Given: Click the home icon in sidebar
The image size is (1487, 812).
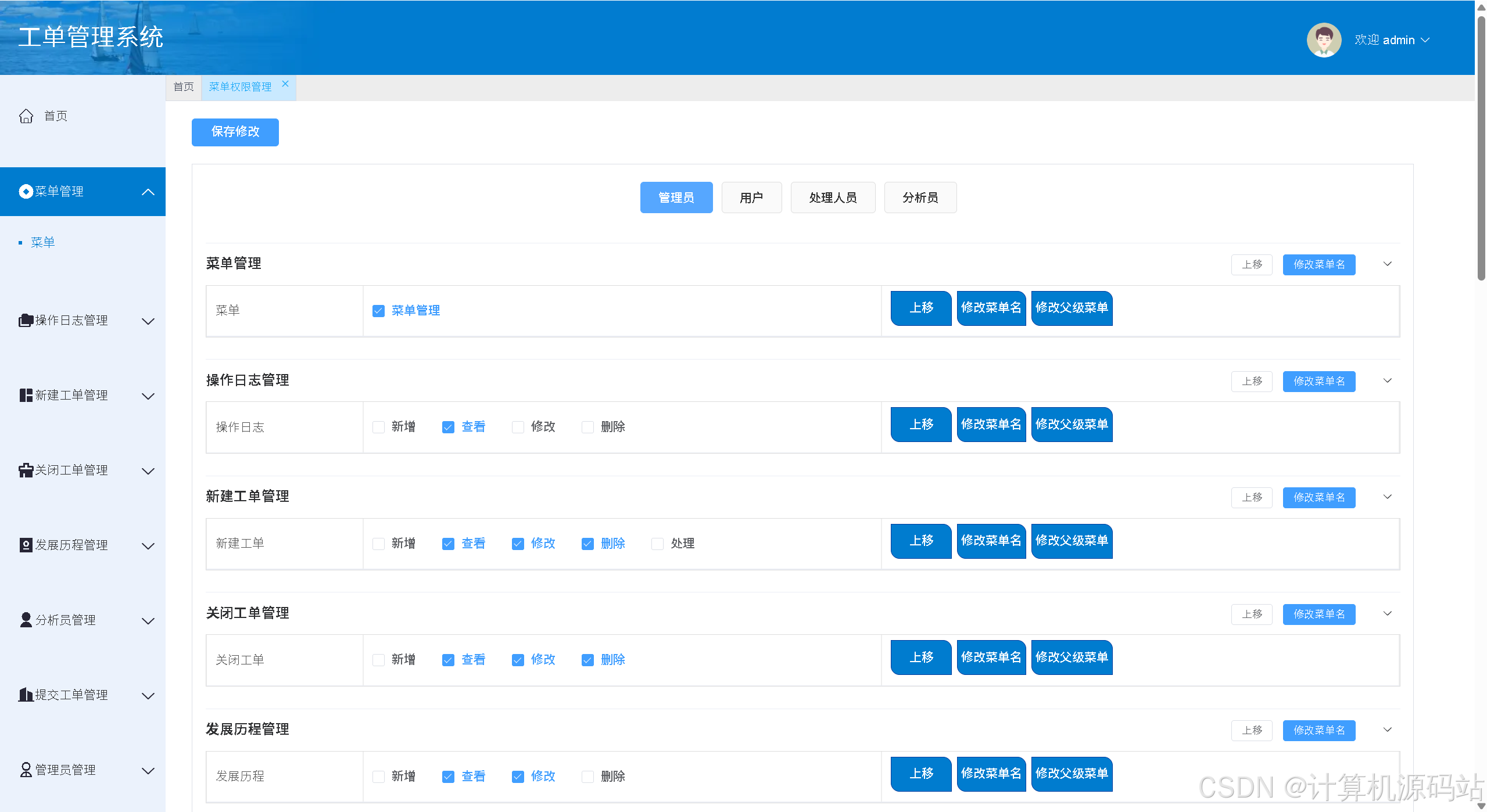Looking at the screenshot, I should click(26, 116).
